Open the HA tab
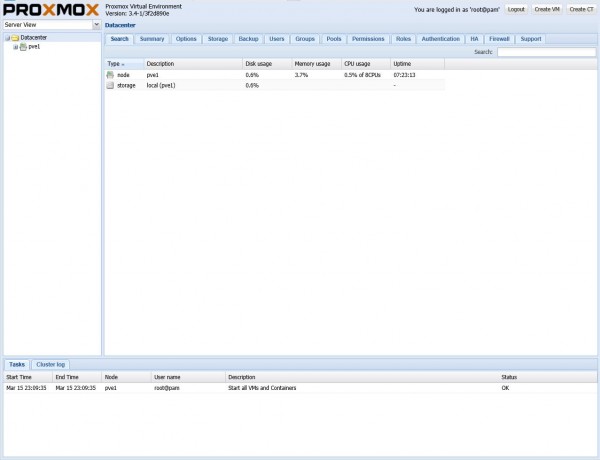The width and height of the screenshot is (600, 460). tap(474, 39)
